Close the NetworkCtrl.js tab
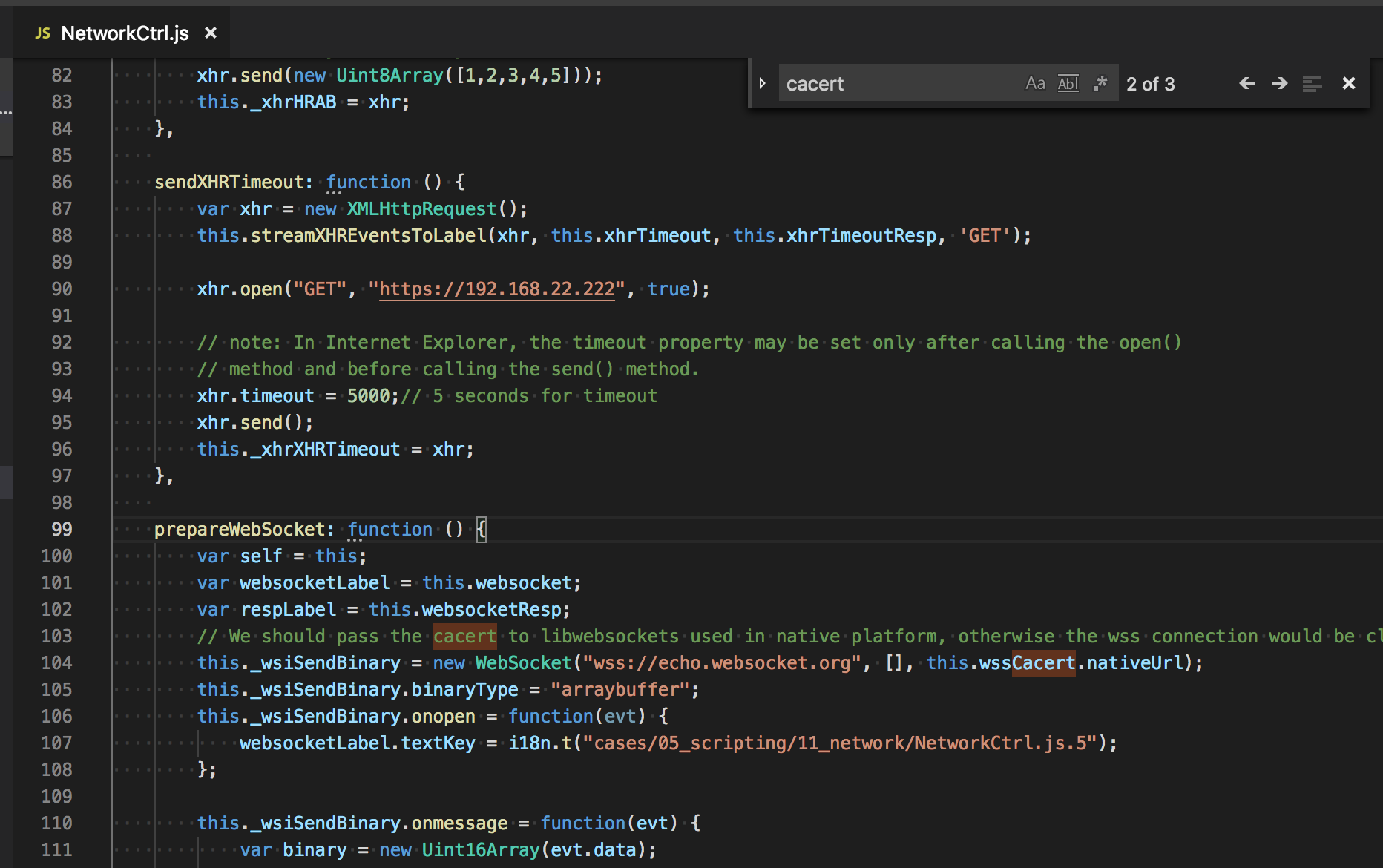 tap(210, 32)
